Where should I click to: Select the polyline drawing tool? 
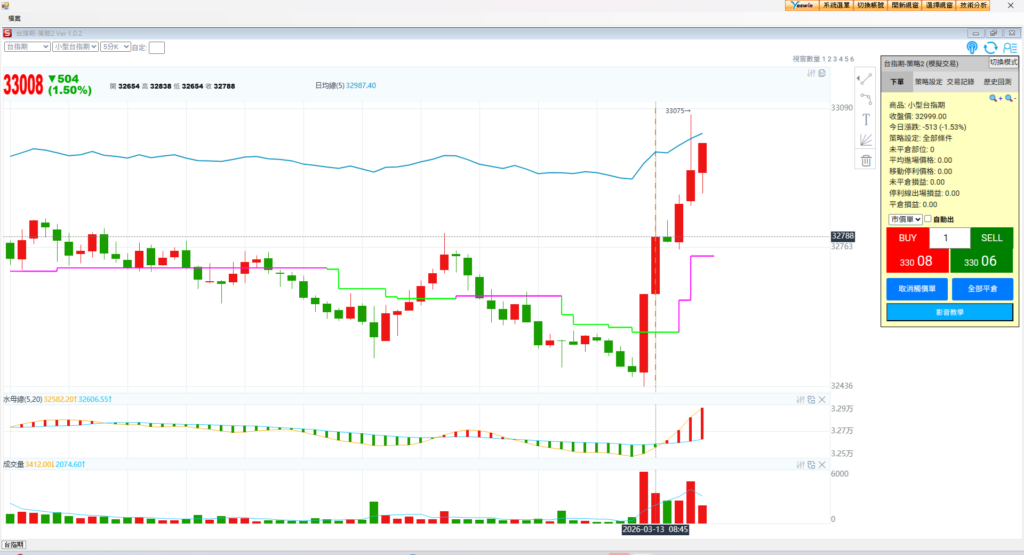866,98
